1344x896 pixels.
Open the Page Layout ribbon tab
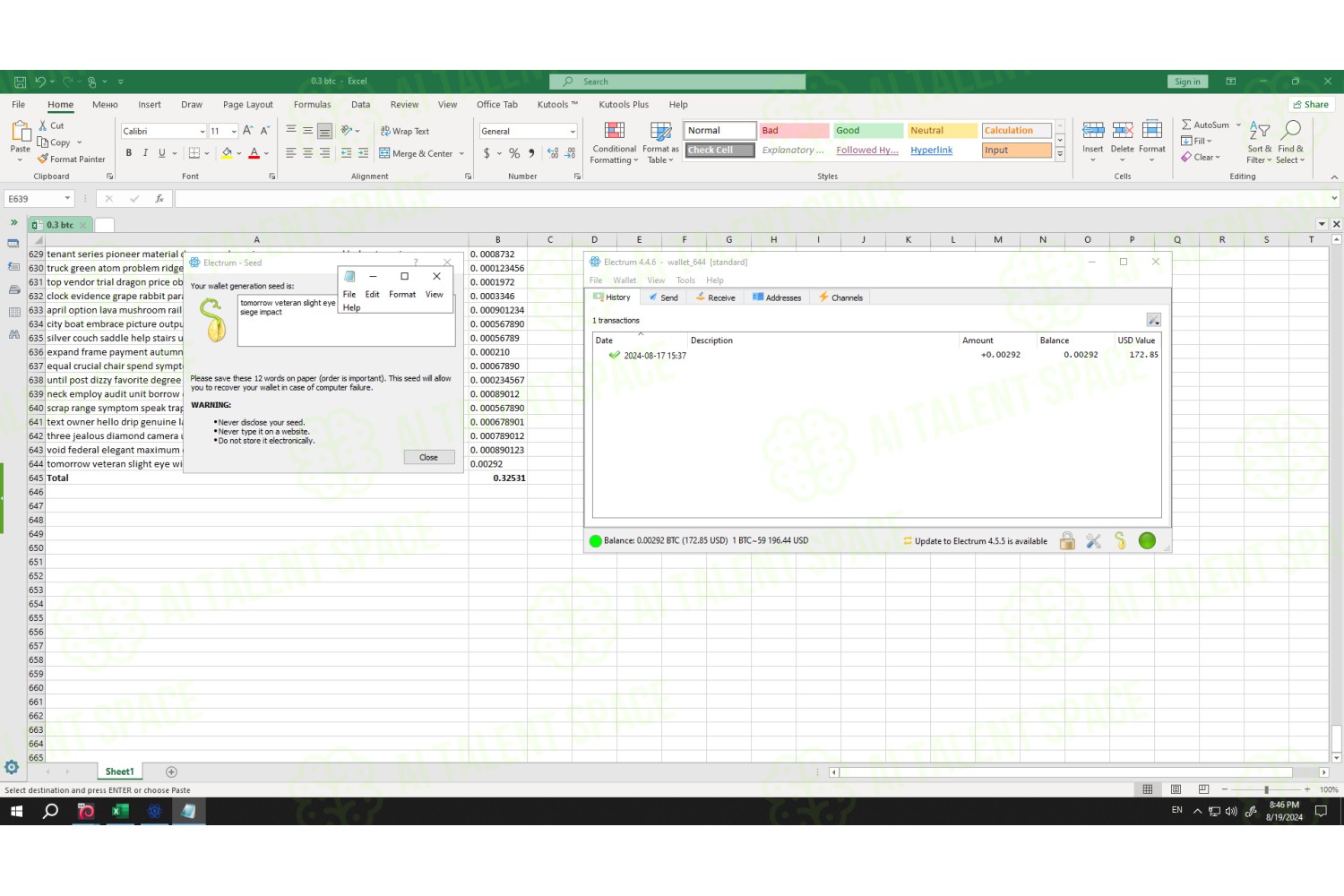pos(248,105)
